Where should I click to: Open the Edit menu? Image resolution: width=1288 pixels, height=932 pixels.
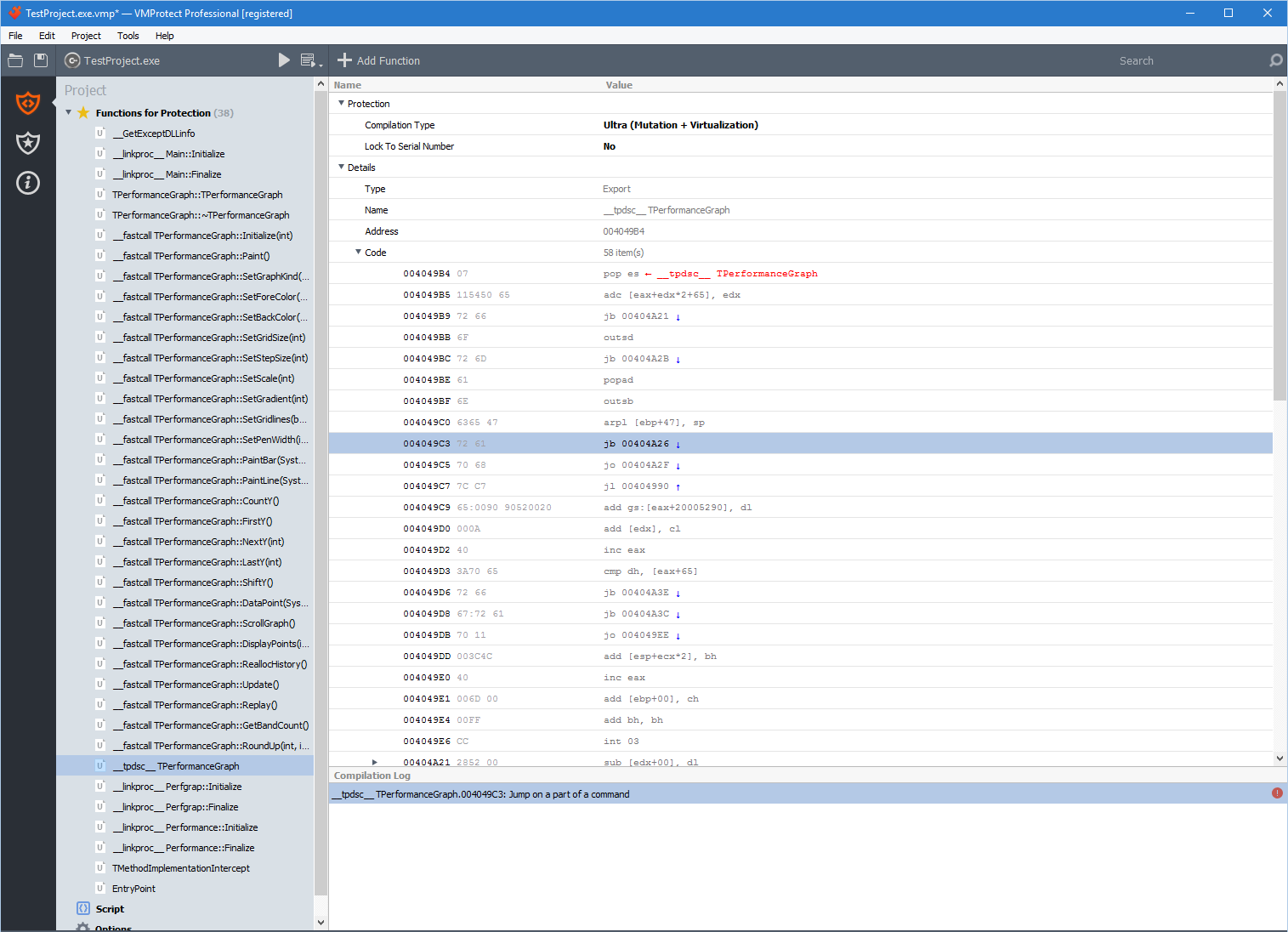pyautogui.click(x=47, y=36)
